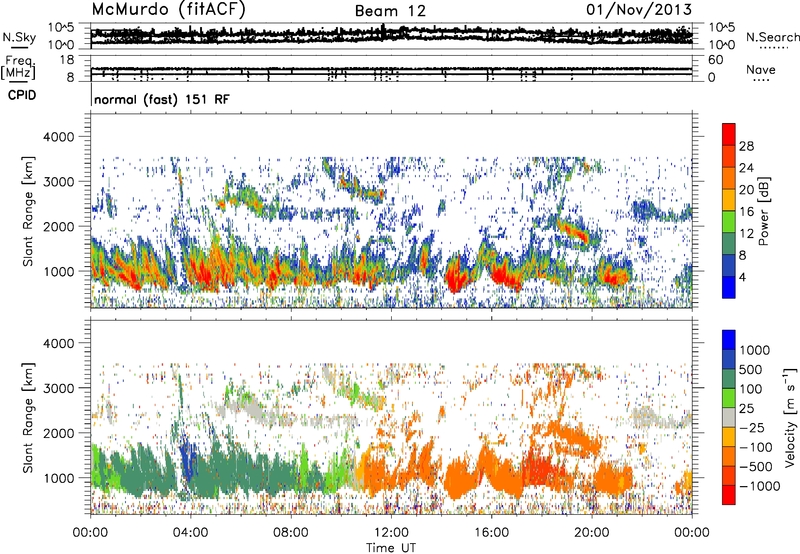800x554 pixels.
Task: Click '1000' on the velocity panel range axis
Action: tap(58, 478)
